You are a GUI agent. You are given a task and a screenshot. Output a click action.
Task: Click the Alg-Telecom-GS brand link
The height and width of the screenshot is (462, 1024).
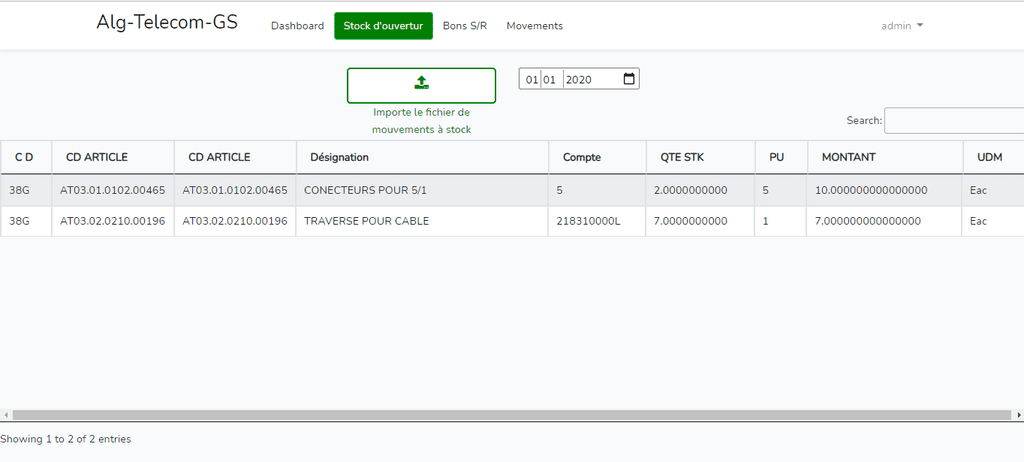[x=167, y=22]
